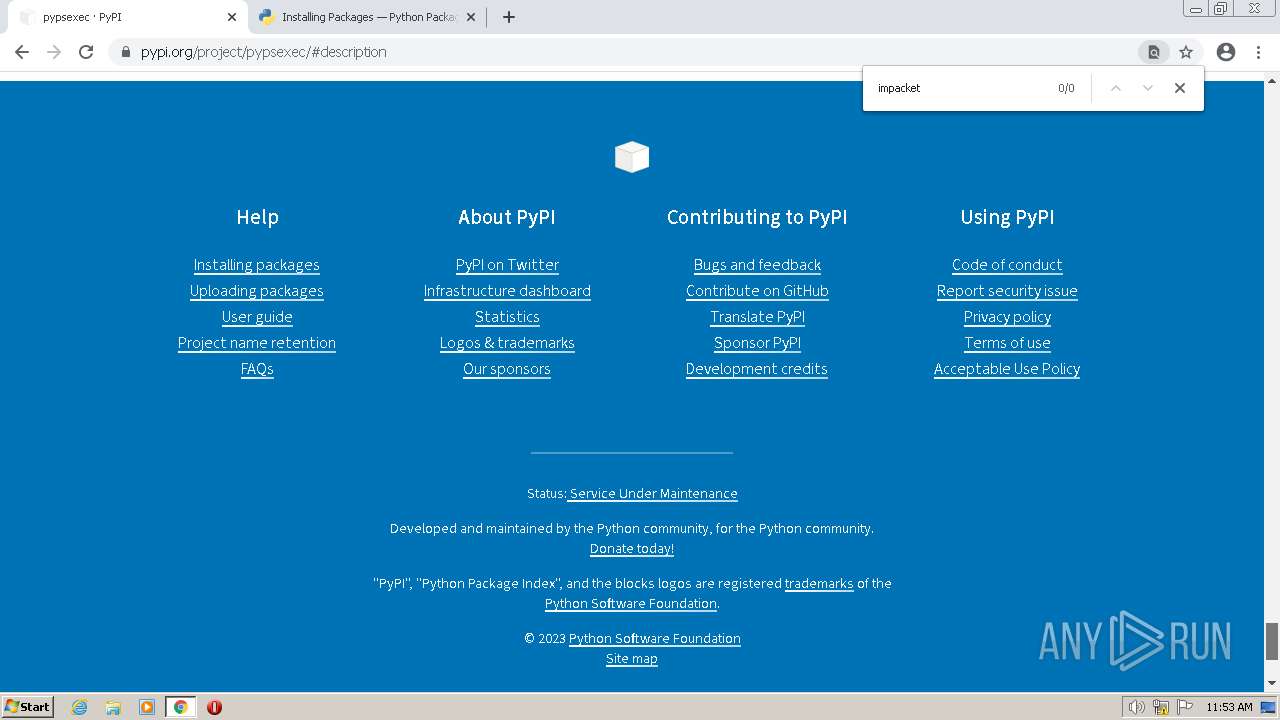Open the FAQs link

coord(257,369)
